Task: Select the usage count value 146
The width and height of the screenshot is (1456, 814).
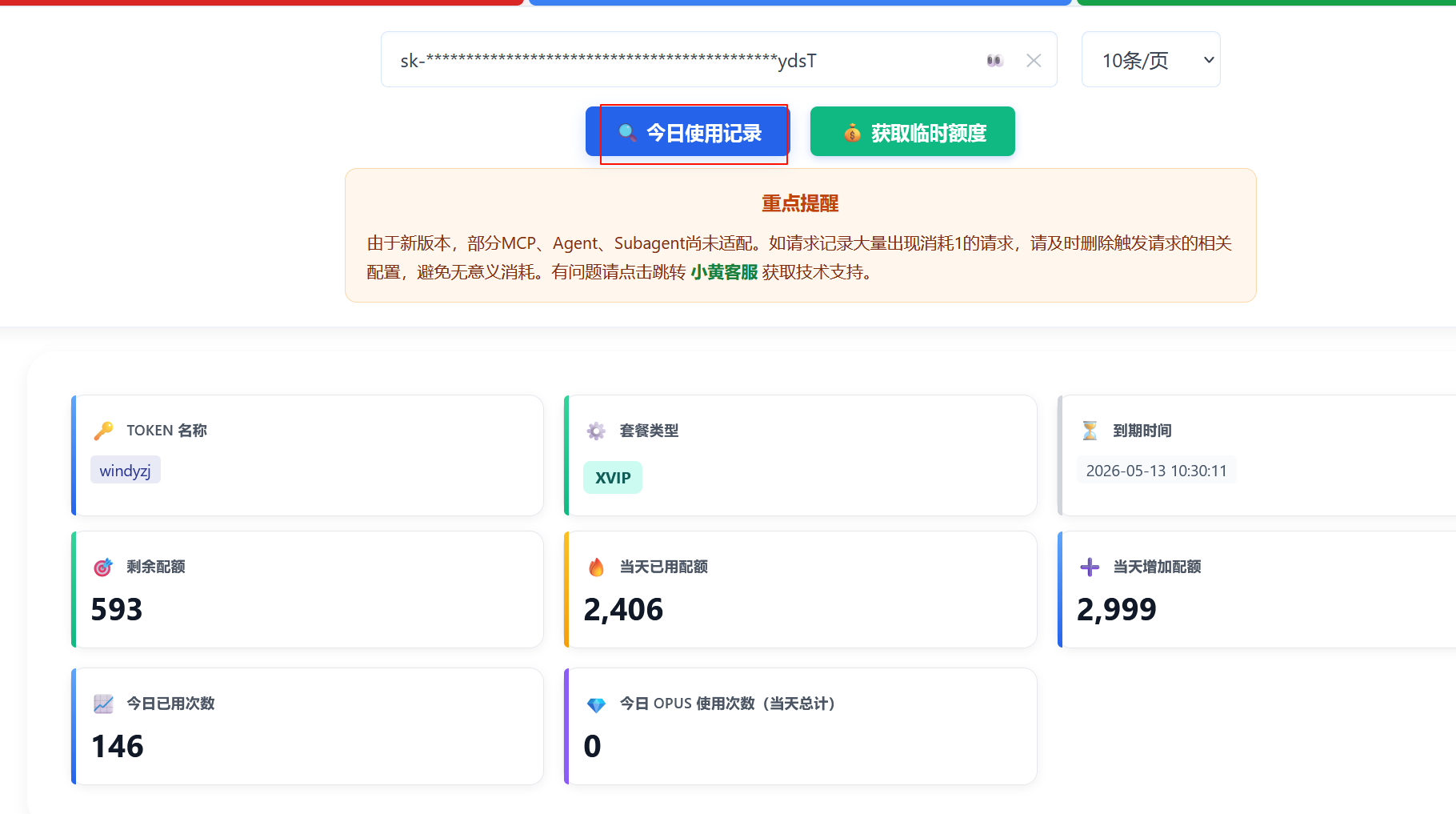Action: click(x=118, y=747)
